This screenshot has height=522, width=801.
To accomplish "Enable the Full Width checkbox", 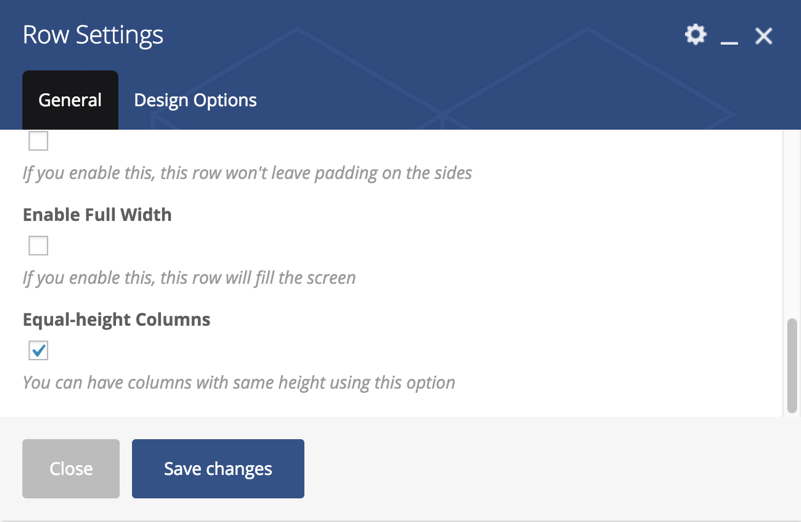I will 38,246.
